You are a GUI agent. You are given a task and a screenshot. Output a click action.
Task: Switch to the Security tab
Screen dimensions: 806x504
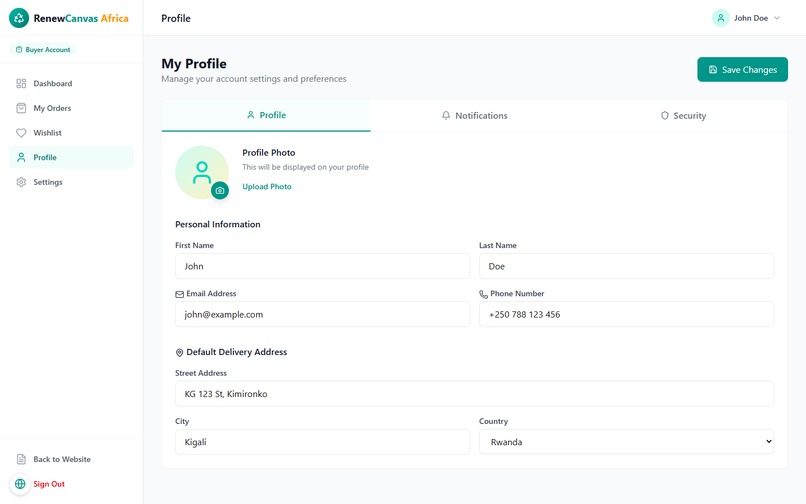click(x=683, y=116)
